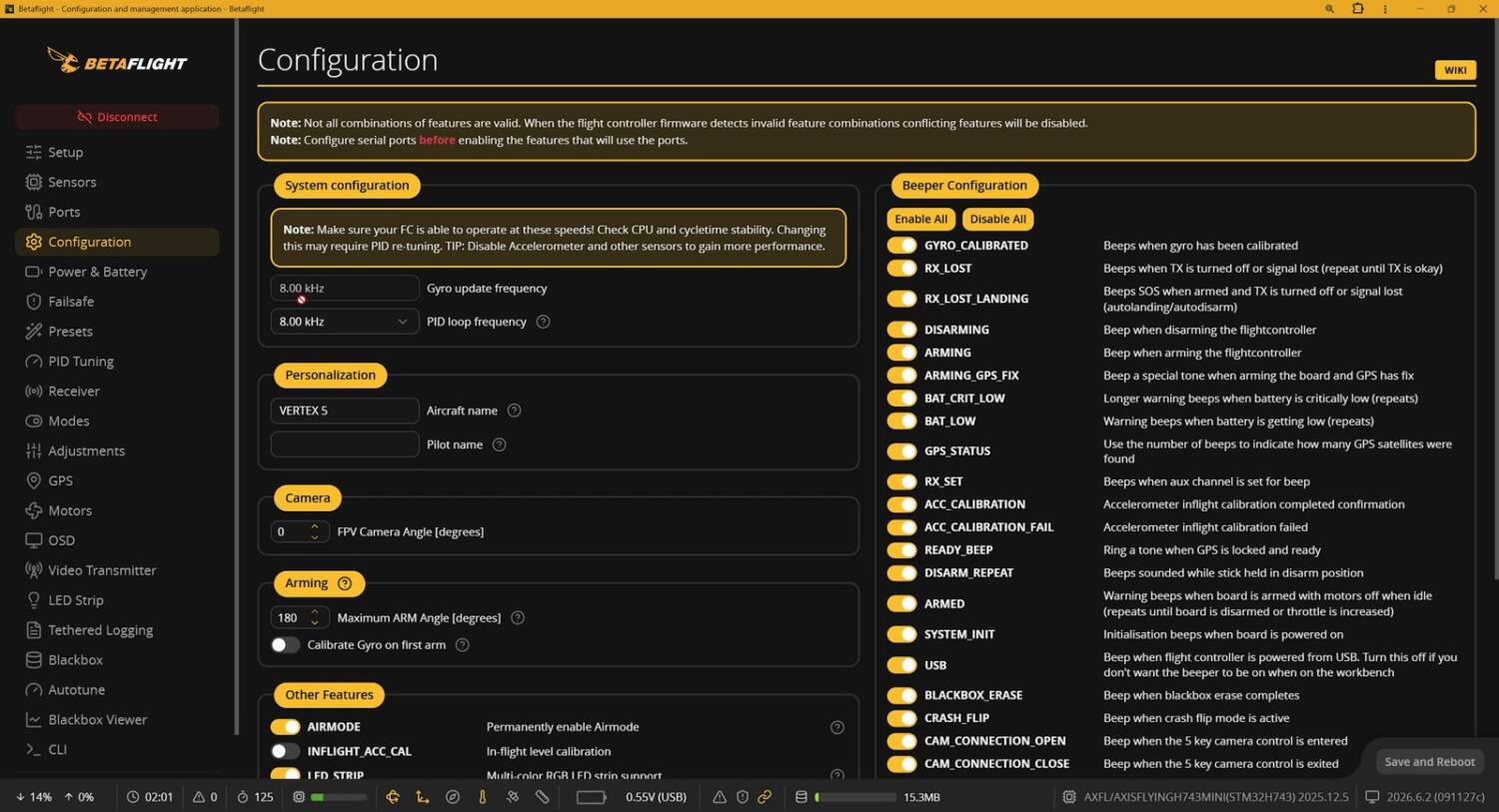Click the extensions puzzle icon in the title bar
Viewport: 1499px width, 812px height.
[1358, 9]
